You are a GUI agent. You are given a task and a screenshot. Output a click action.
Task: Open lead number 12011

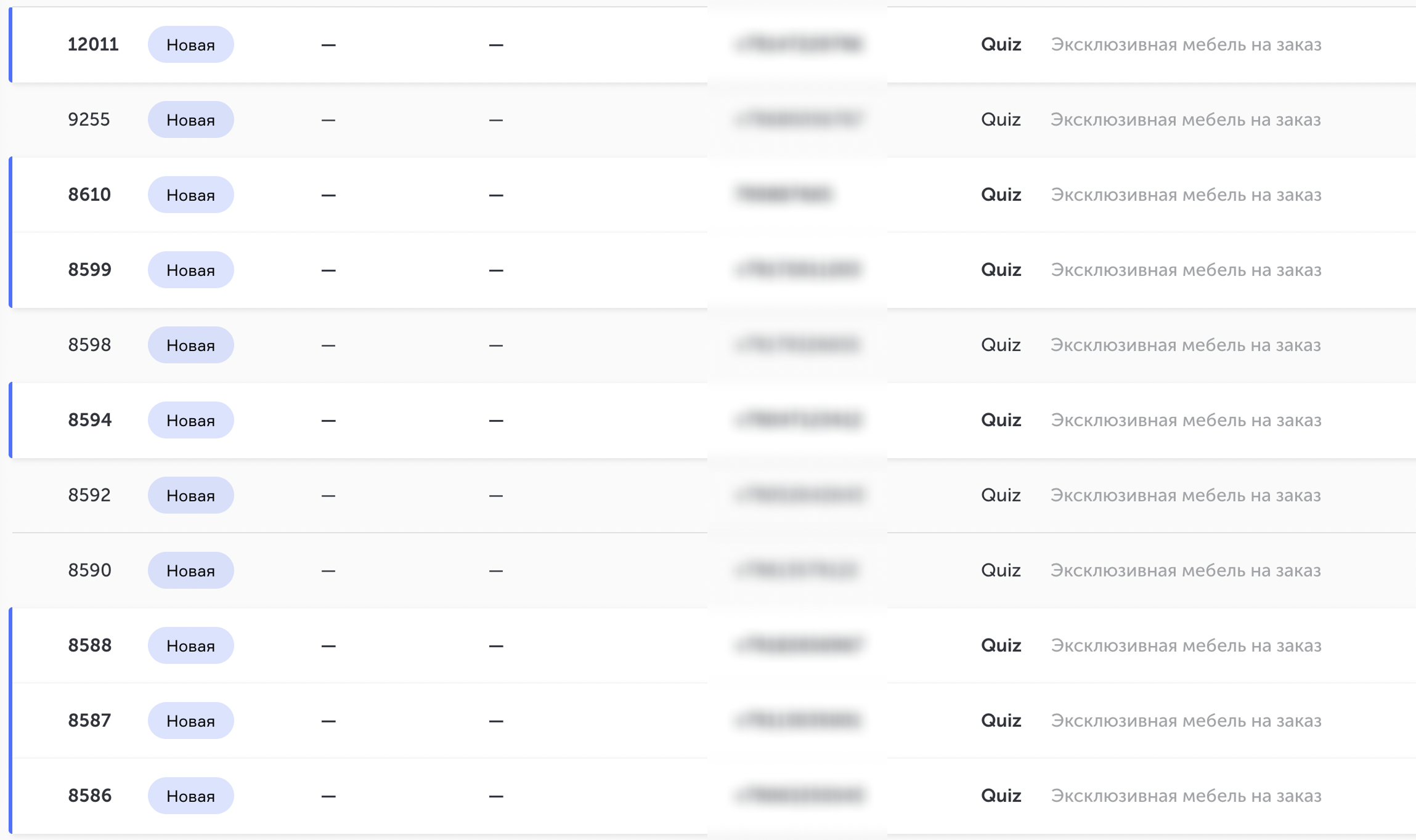click(93, 44)
